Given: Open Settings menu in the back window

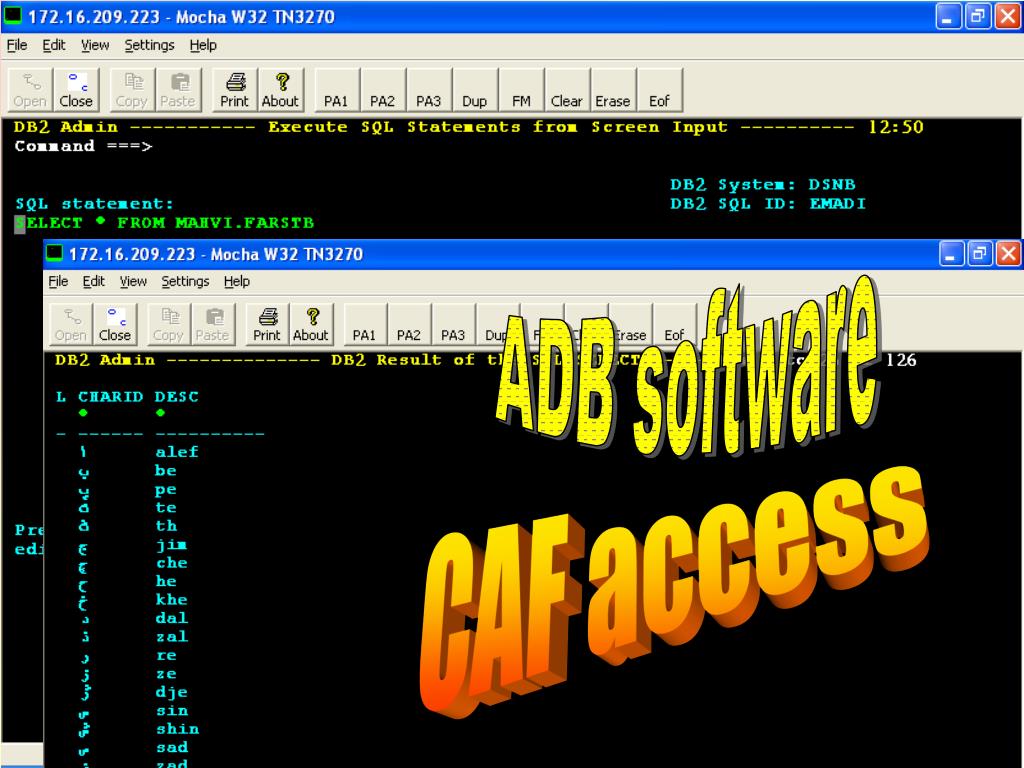Looking at the screenshot, I should coord(150,45).
